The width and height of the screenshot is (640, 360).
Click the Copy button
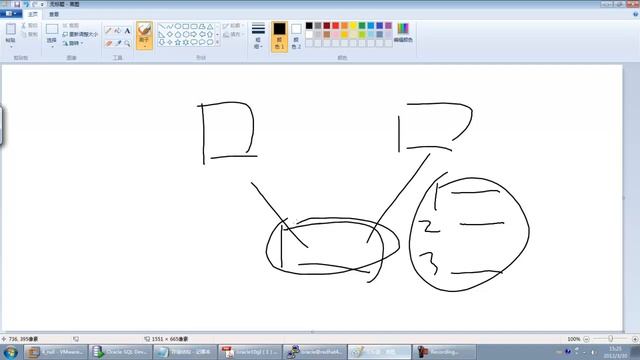[30, 34]
